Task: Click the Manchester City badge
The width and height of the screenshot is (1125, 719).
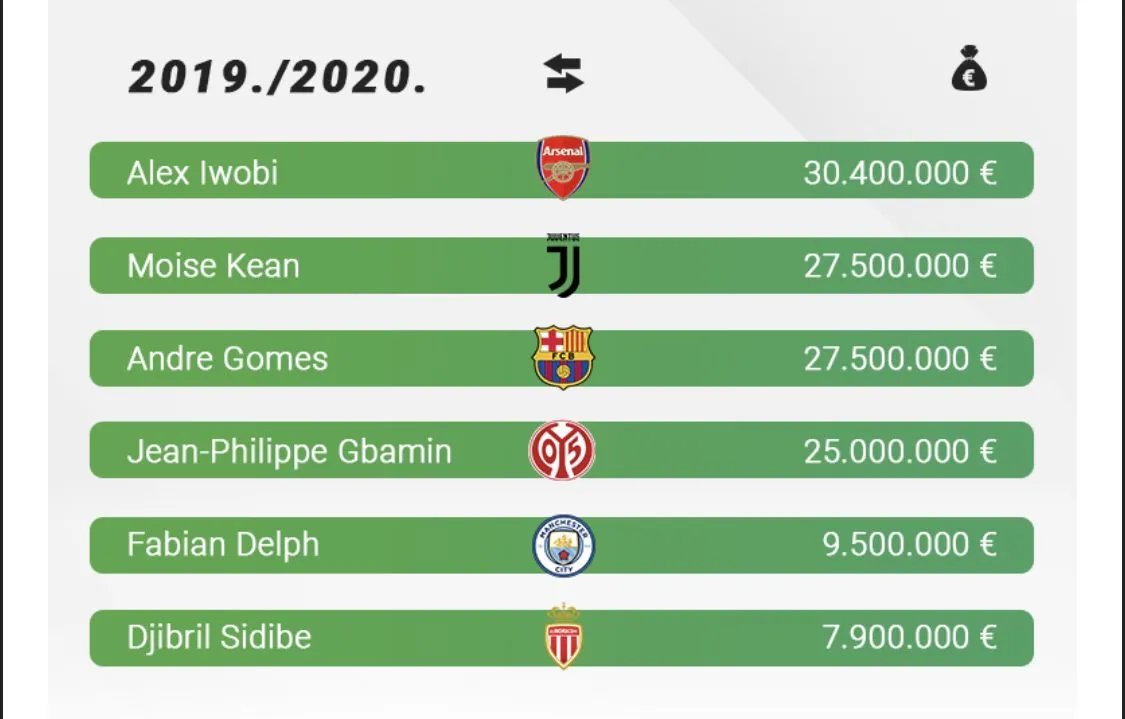Action: pyautogui.click(x=563, y=545)
